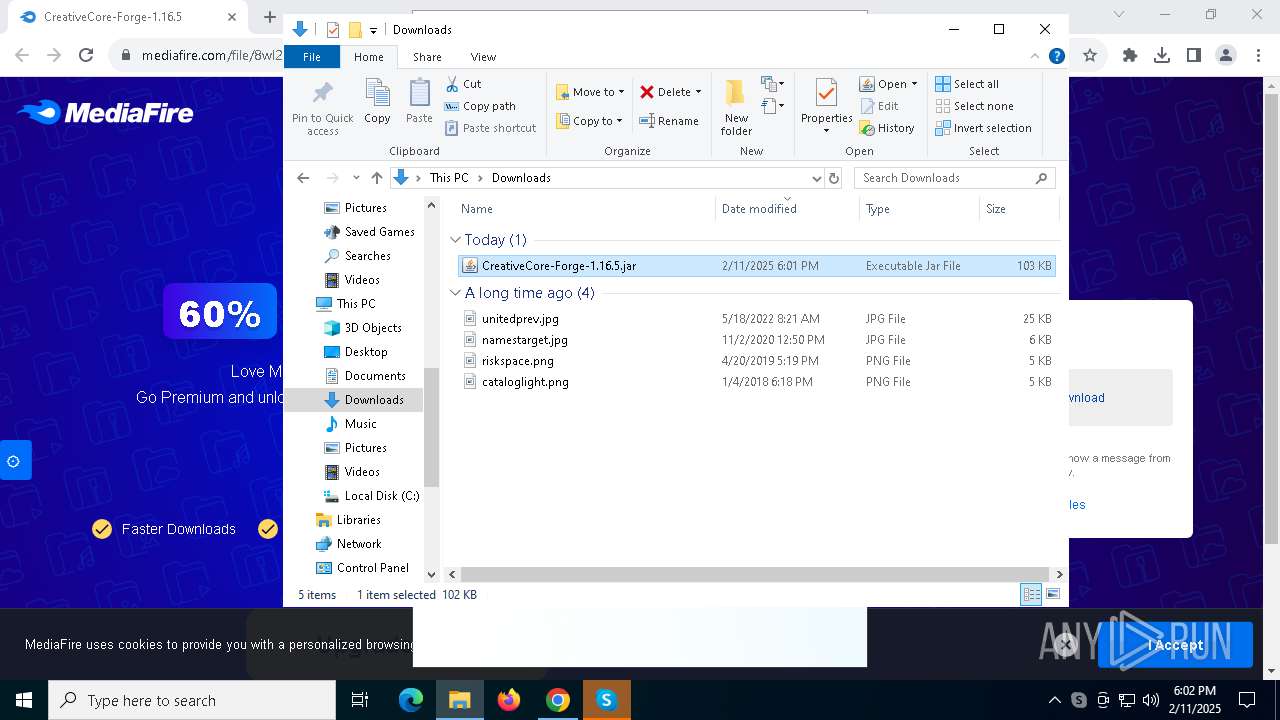Refresh the Downloads folder

pyautogui.click(x=833, y=178)
